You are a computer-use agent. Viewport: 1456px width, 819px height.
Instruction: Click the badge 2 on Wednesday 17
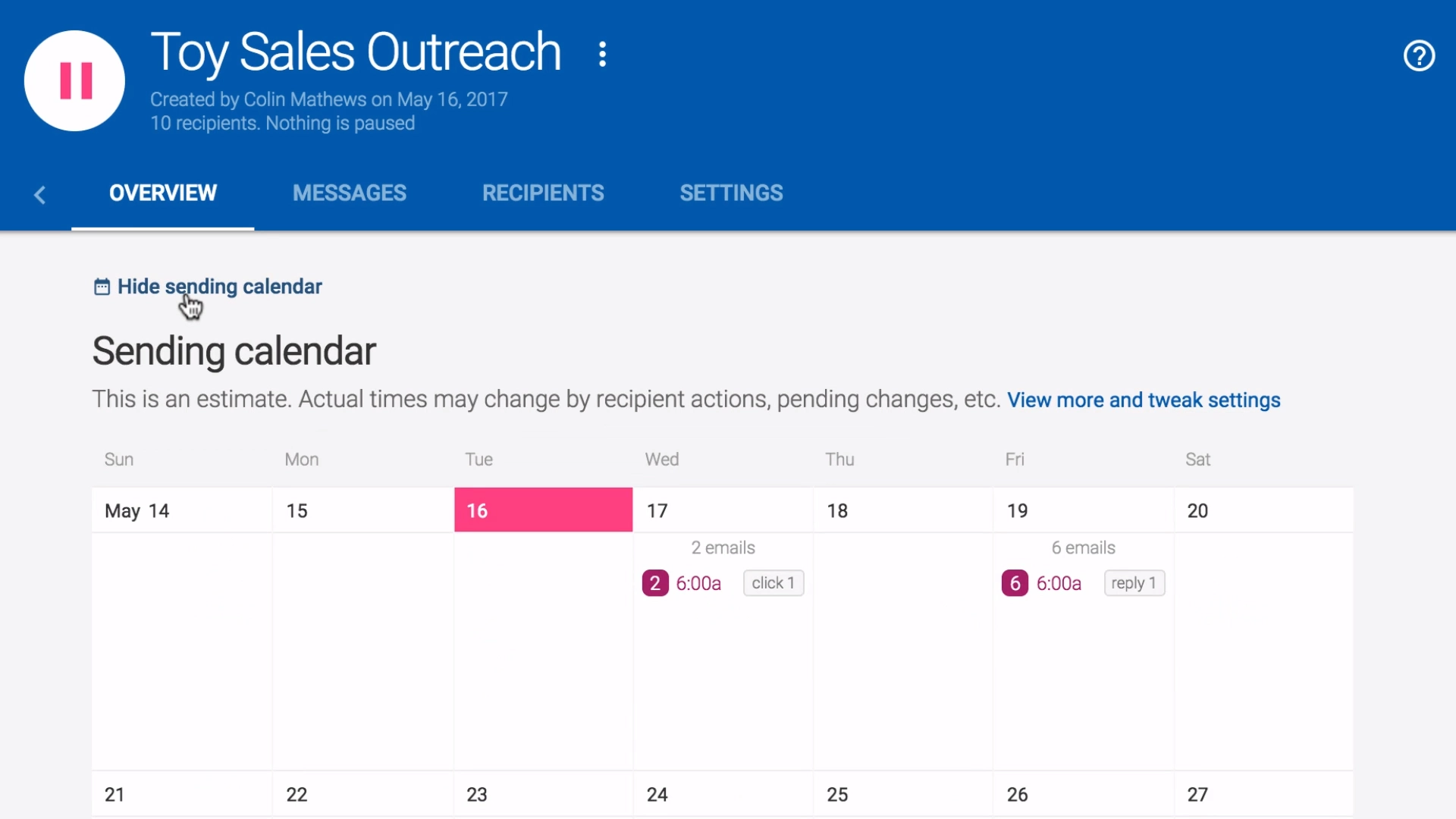[x=655, y=583]
